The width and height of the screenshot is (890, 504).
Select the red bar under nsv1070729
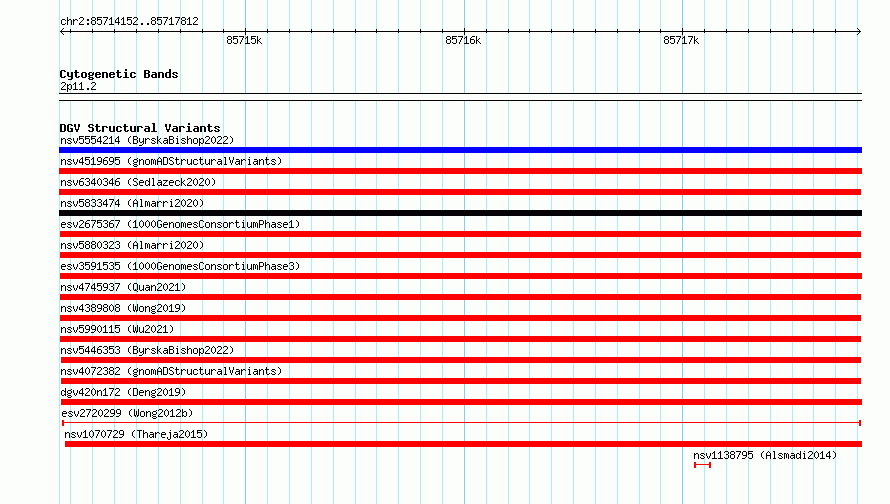click(463, 444)
